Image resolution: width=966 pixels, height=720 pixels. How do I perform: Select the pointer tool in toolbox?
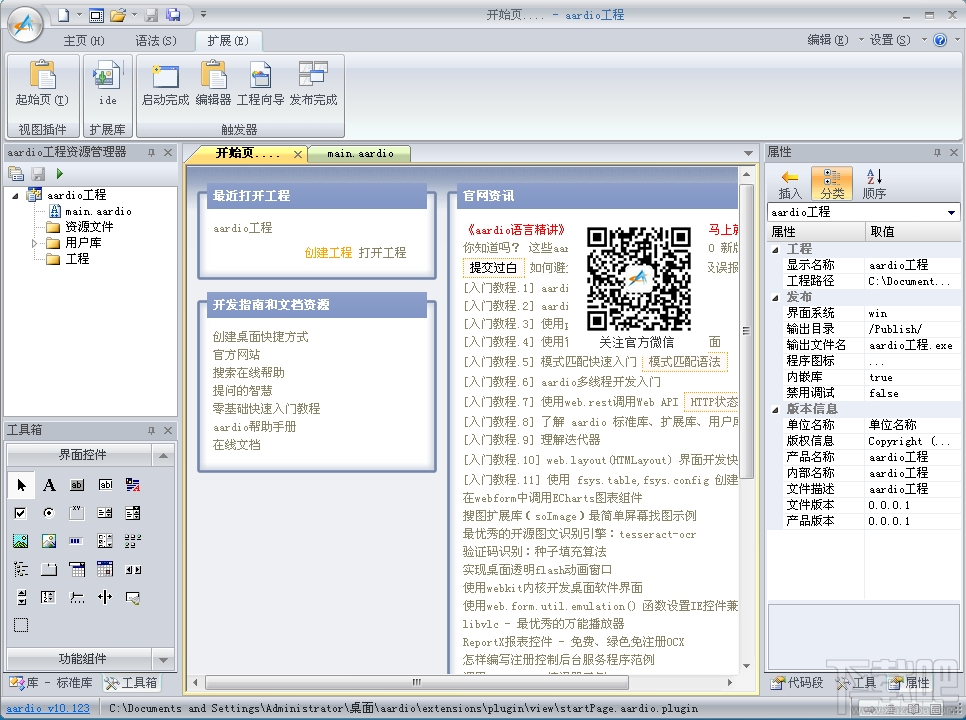[x=21, y=485]
